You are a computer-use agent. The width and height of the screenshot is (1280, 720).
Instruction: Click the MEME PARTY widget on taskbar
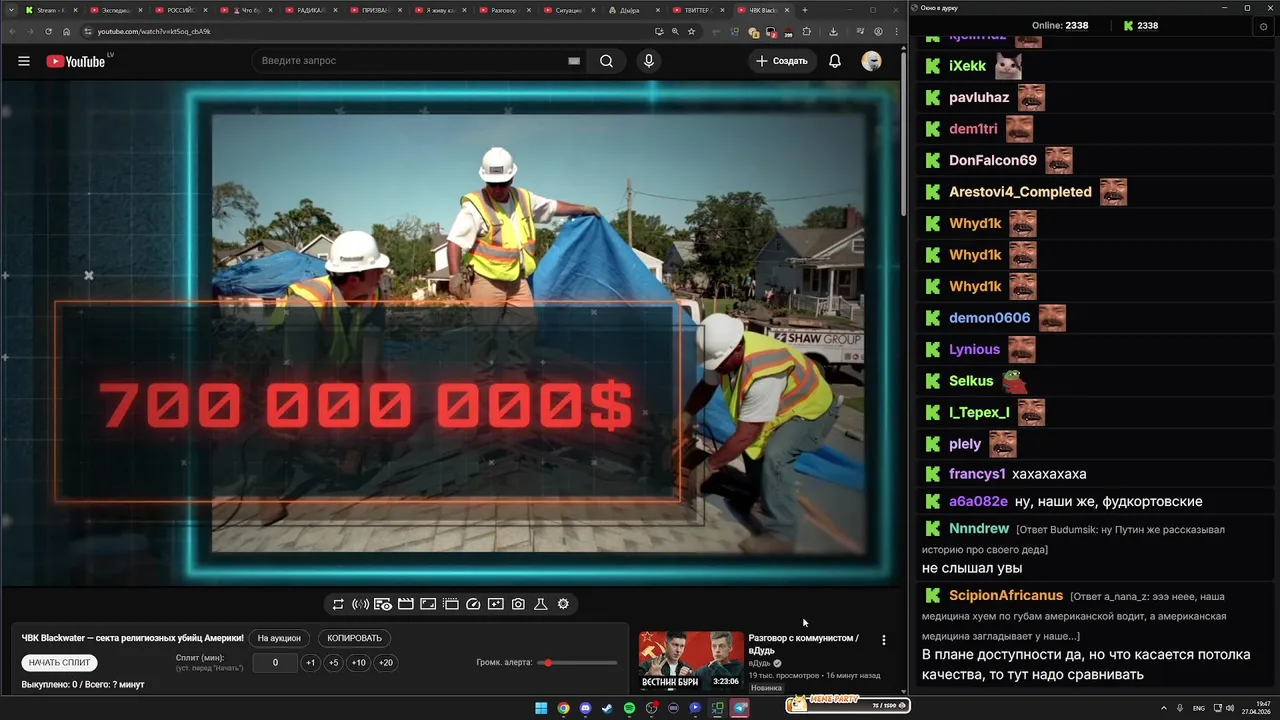tap(847, 704)
